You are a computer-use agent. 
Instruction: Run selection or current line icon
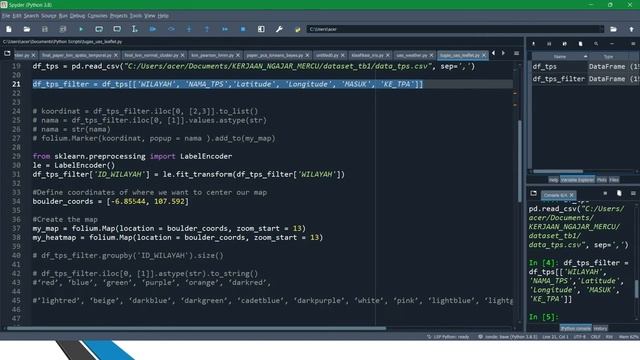pos(135,29)
